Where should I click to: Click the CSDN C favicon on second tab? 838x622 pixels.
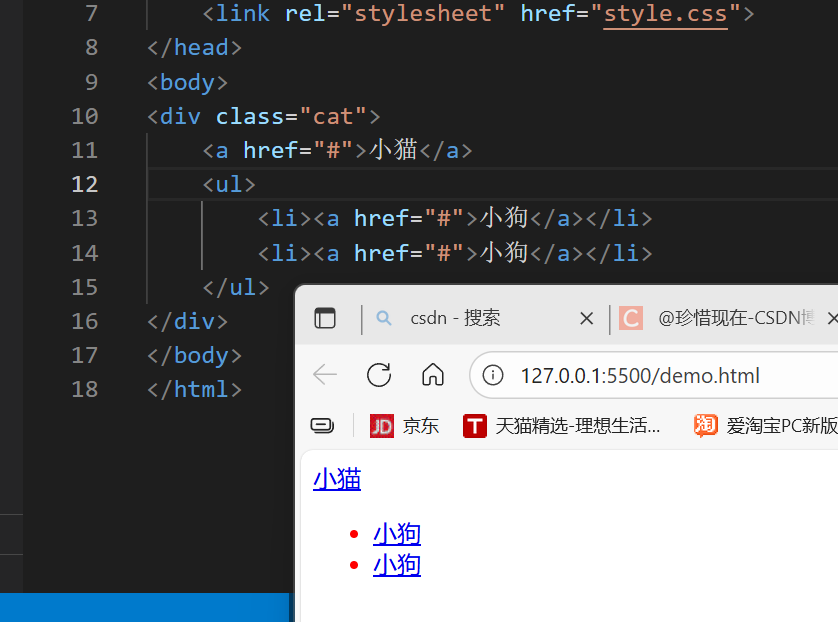click(x=631, y=318)
